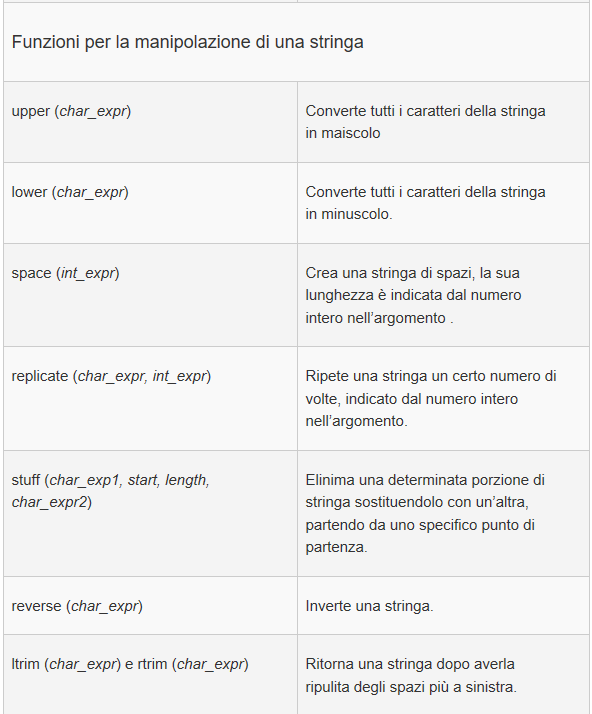This screenshot has width=592, height=714.
Task: Click the 'Elinima una determinata porzione' description
Action: point(425,513)
